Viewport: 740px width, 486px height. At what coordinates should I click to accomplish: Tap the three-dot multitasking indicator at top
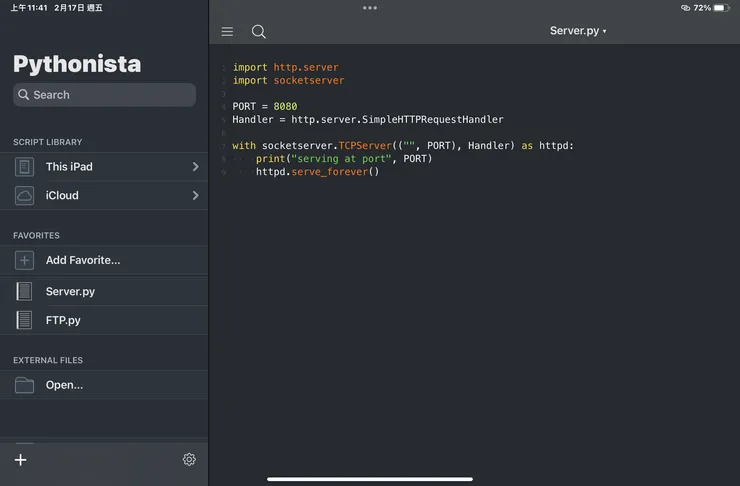(x=370, y=8)
